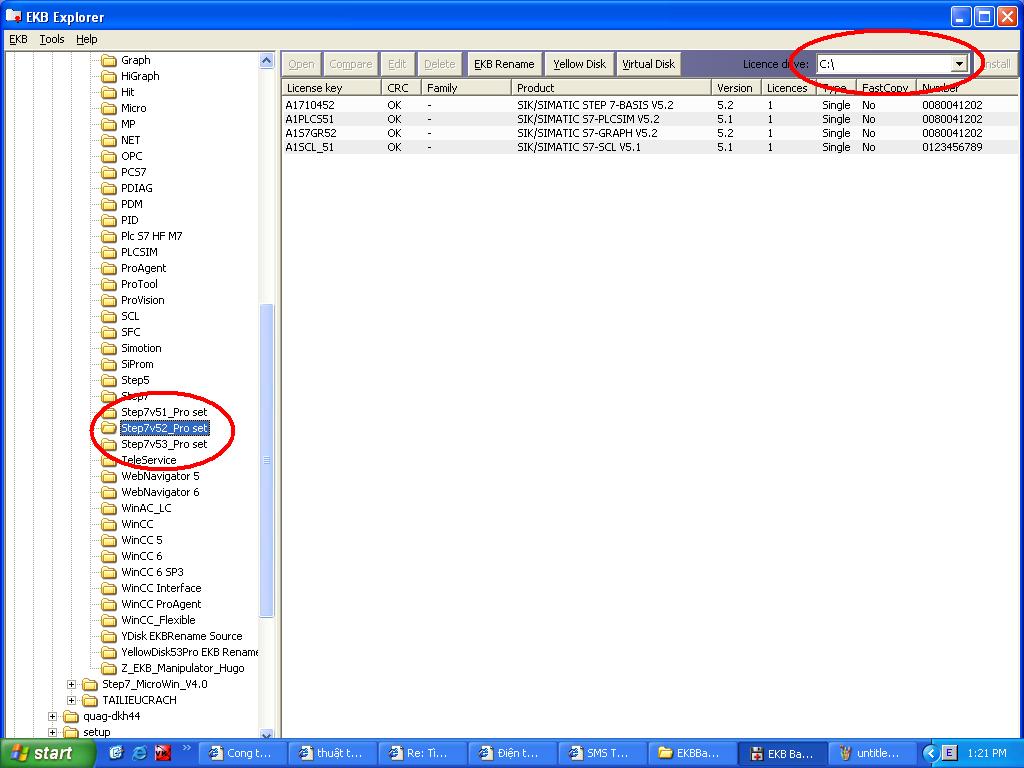The width and height of the screenshot is (1024, 768).
Task: Open the EKB menu
Action: click(x=18, y=39)
